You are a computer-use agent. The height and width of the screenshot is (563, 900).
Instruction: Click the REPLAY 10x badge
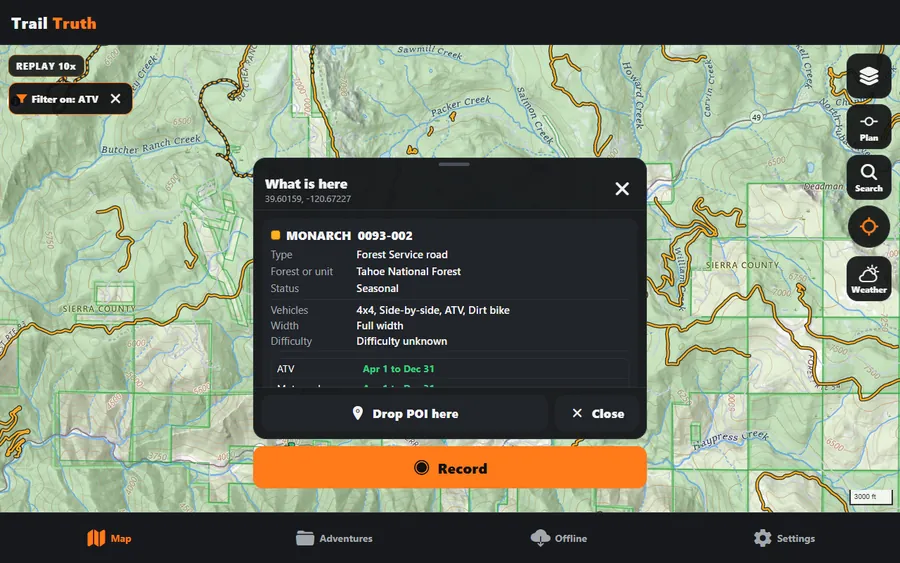click(x=46, y=66)
